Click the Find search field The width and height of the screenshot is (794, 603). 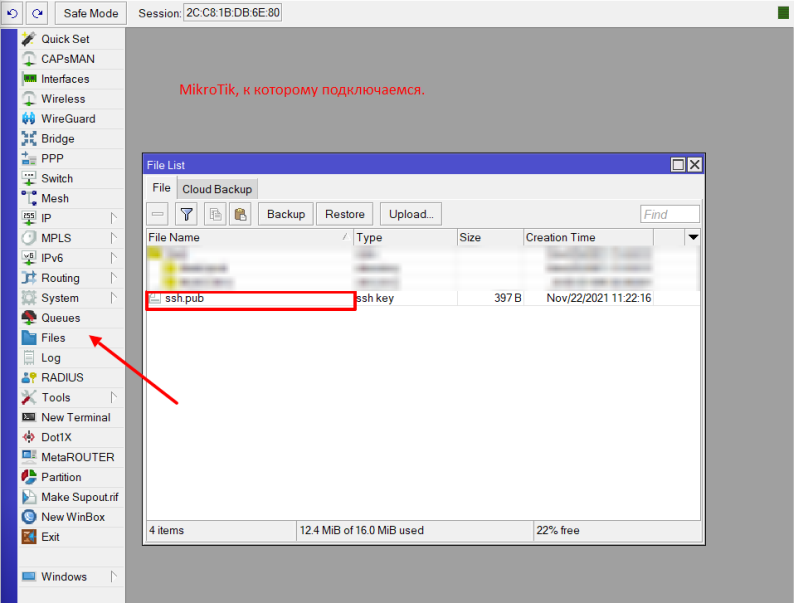pos(670,214)
